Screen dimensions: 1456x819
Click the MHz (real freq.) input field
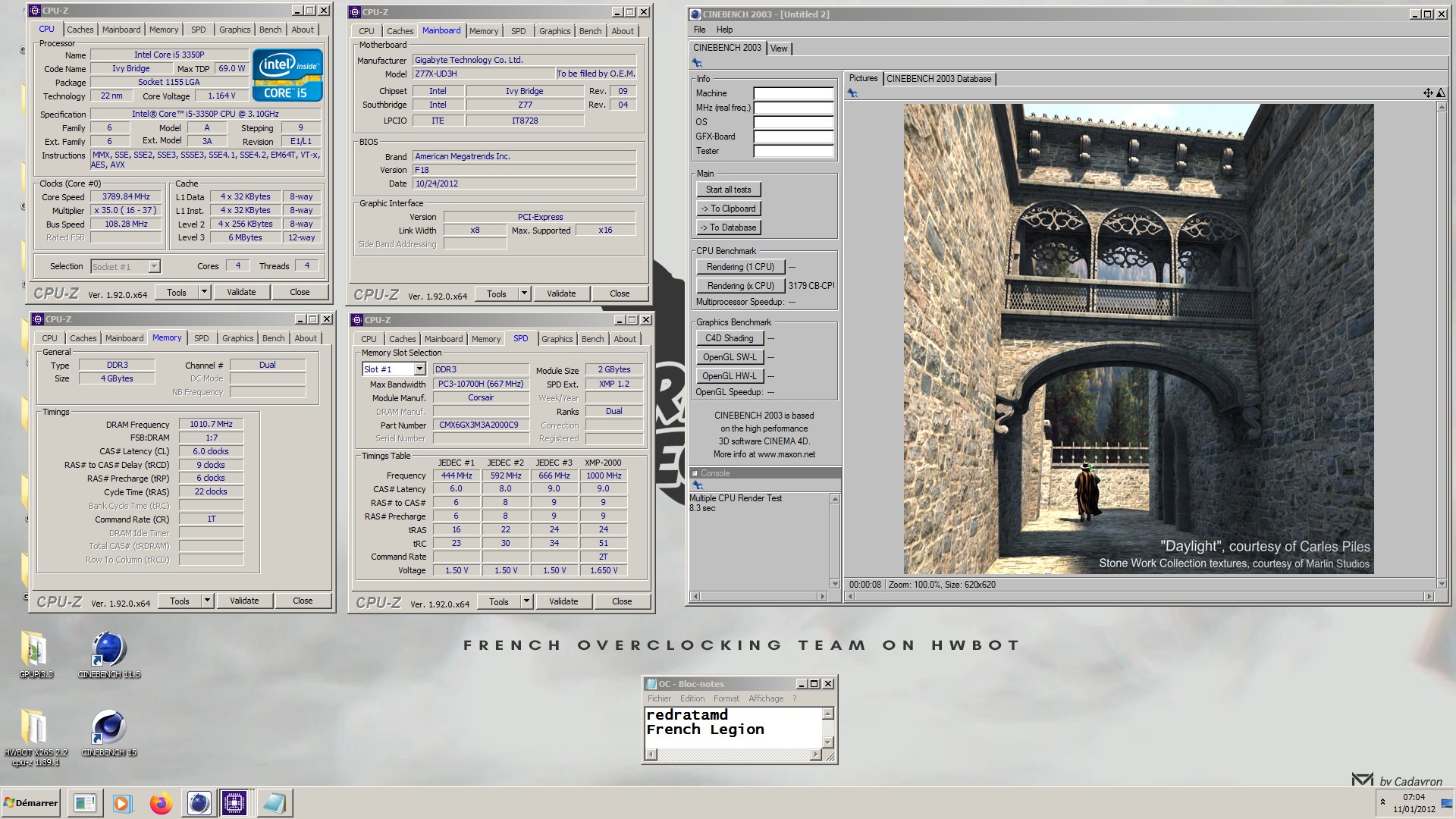(x=793, y=108)
